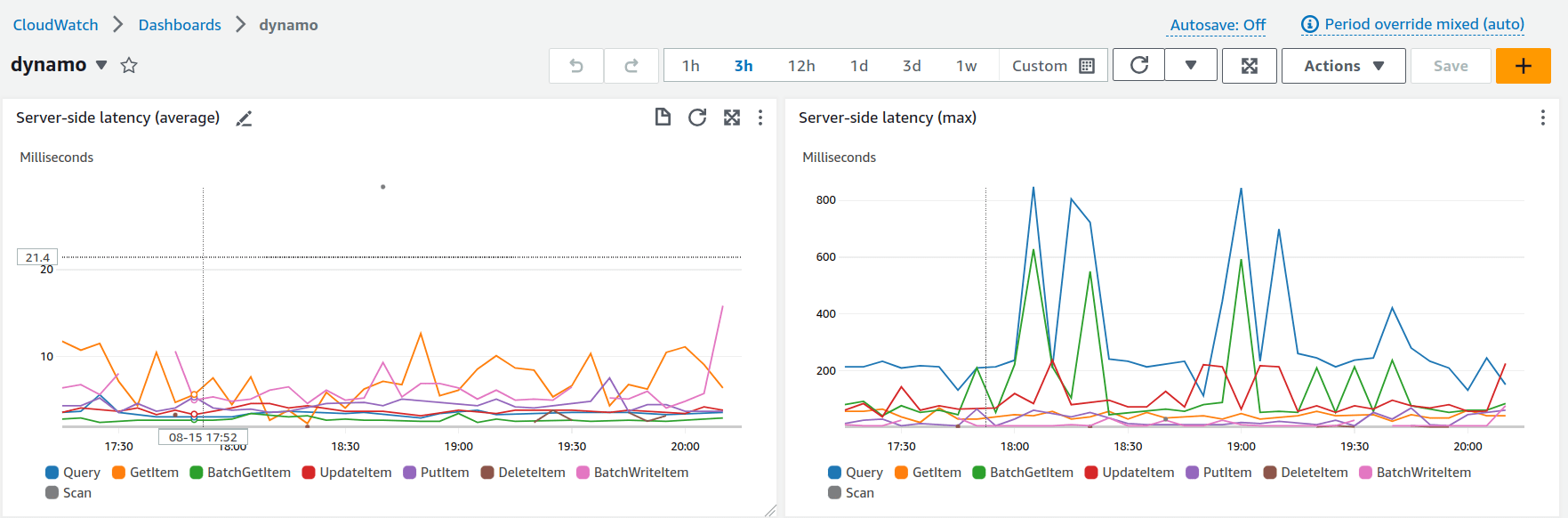This screenshot has width=1568, height=518.
Task: Click the Server-side latency (max) title
Action: [x=888, y=117]
